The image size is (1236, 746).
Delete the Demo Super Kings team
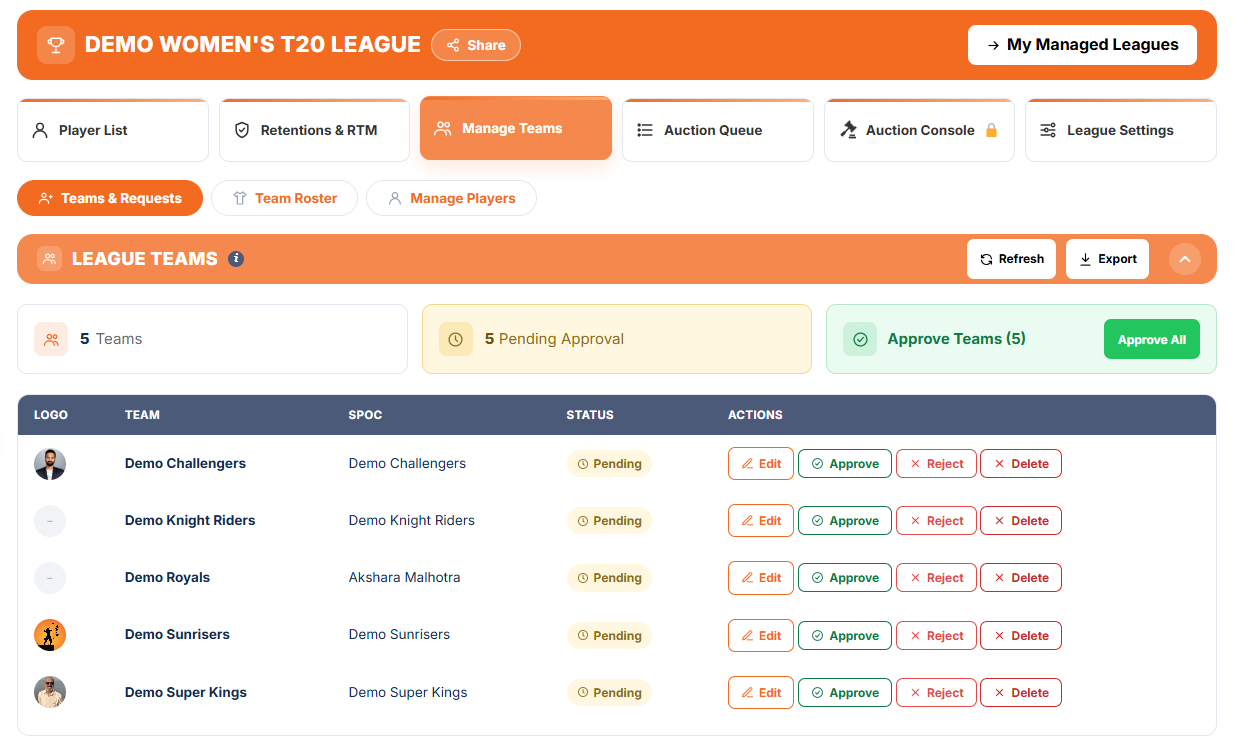click(x=1021, y=692)
